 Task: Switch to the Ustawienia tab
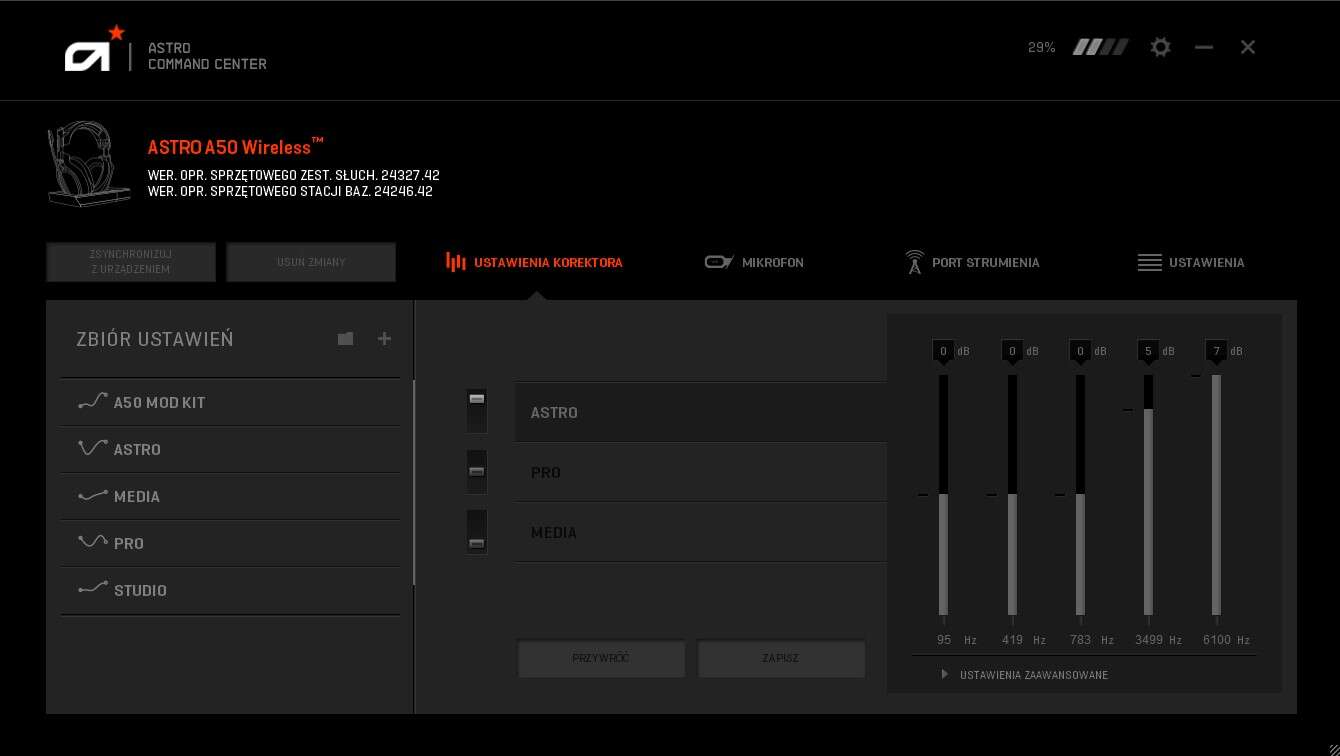tap(1191, 262)
